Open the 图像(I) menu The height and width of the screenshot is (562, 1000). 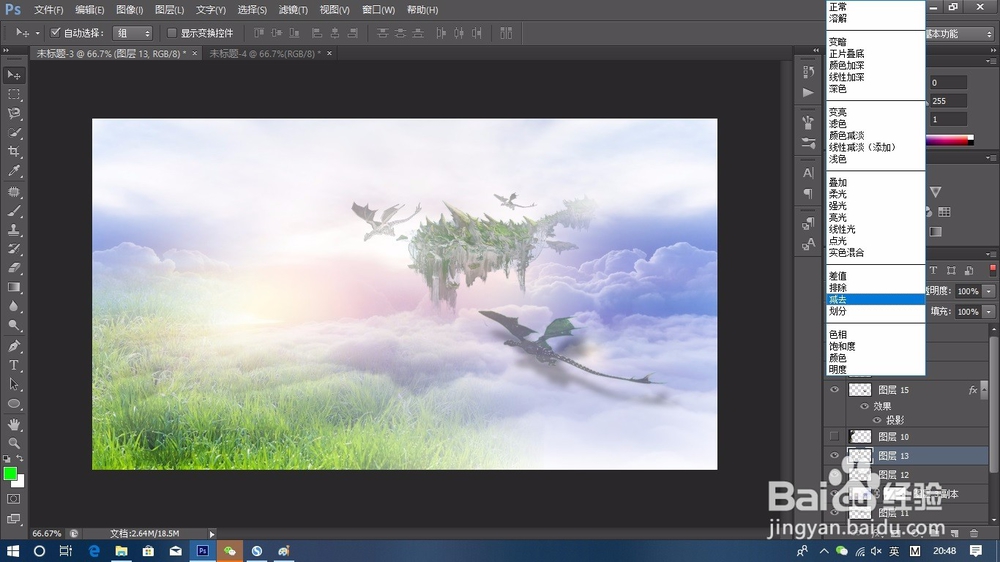pos(129,10)
